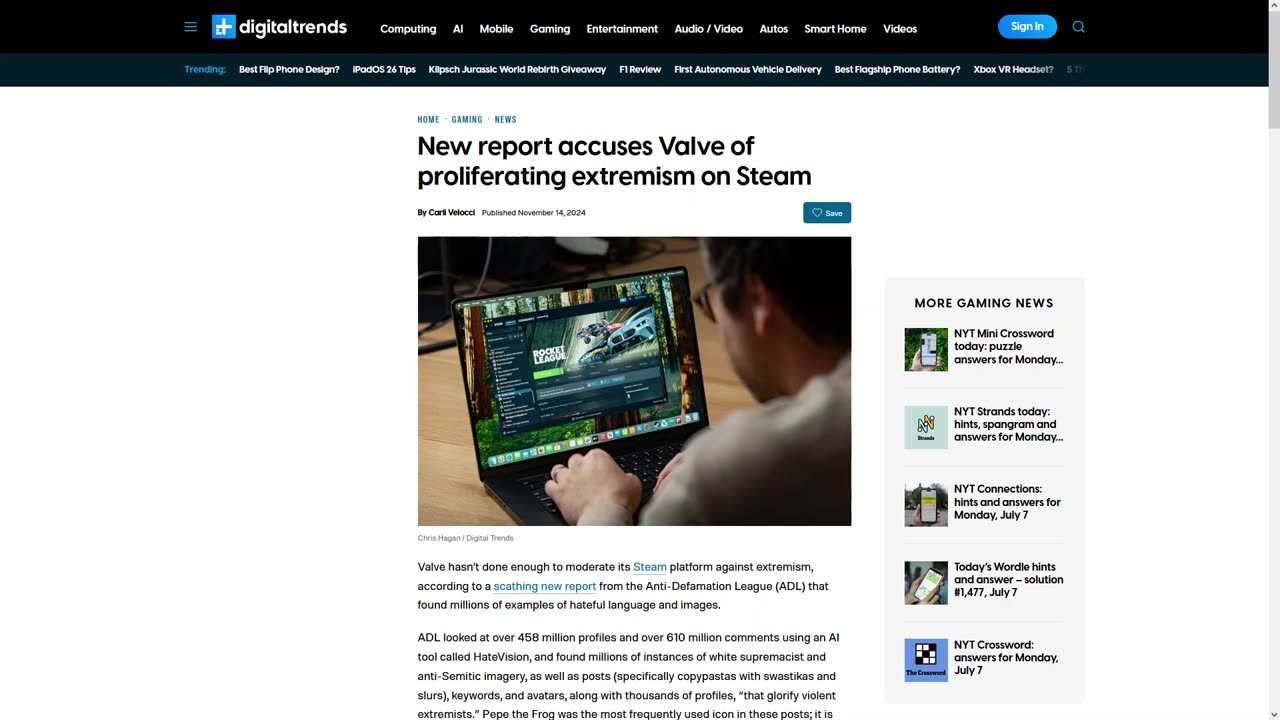Open trending 'Xbox VR Headset?' link
This screenshot has height=720, width=1280.
pyautogui.click(x=1013, y=70)
